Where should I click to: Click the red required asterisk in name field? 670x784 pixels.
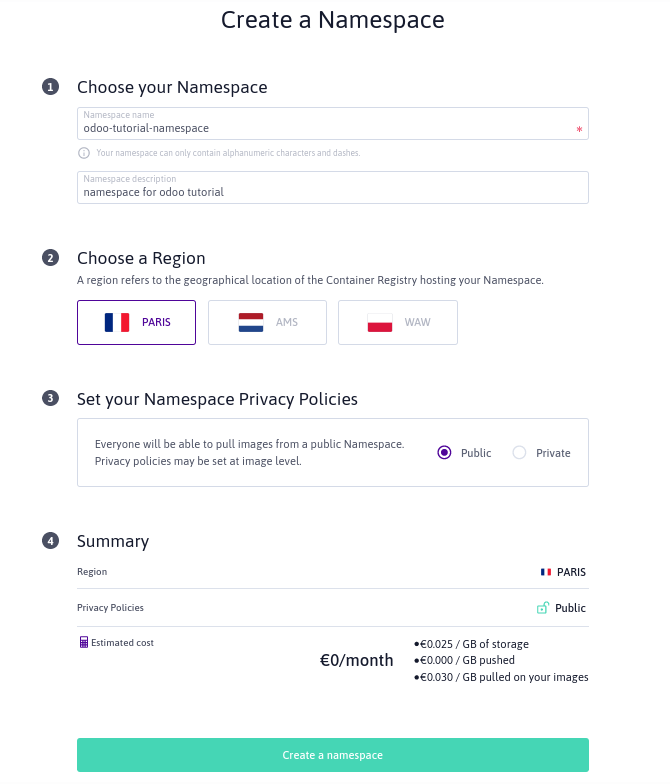tap(579, 130)
